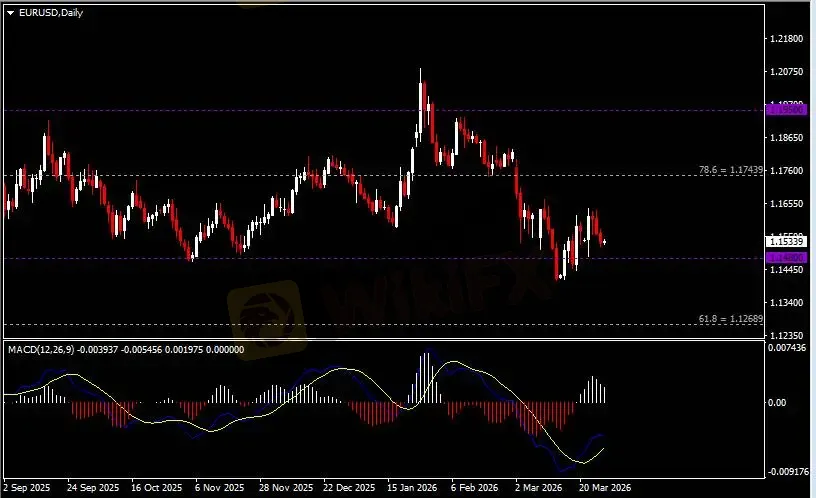
Task: Click the 61.8 = 1.12689 Fibonacci label
Action: pos(731,319)
